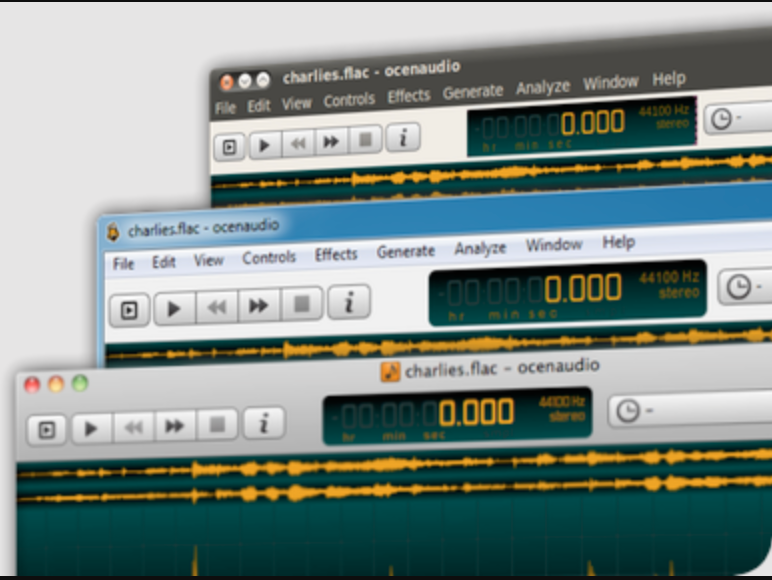
Task: Open Effects menu in Windows ocenaudio window
Action: point(336,254)
